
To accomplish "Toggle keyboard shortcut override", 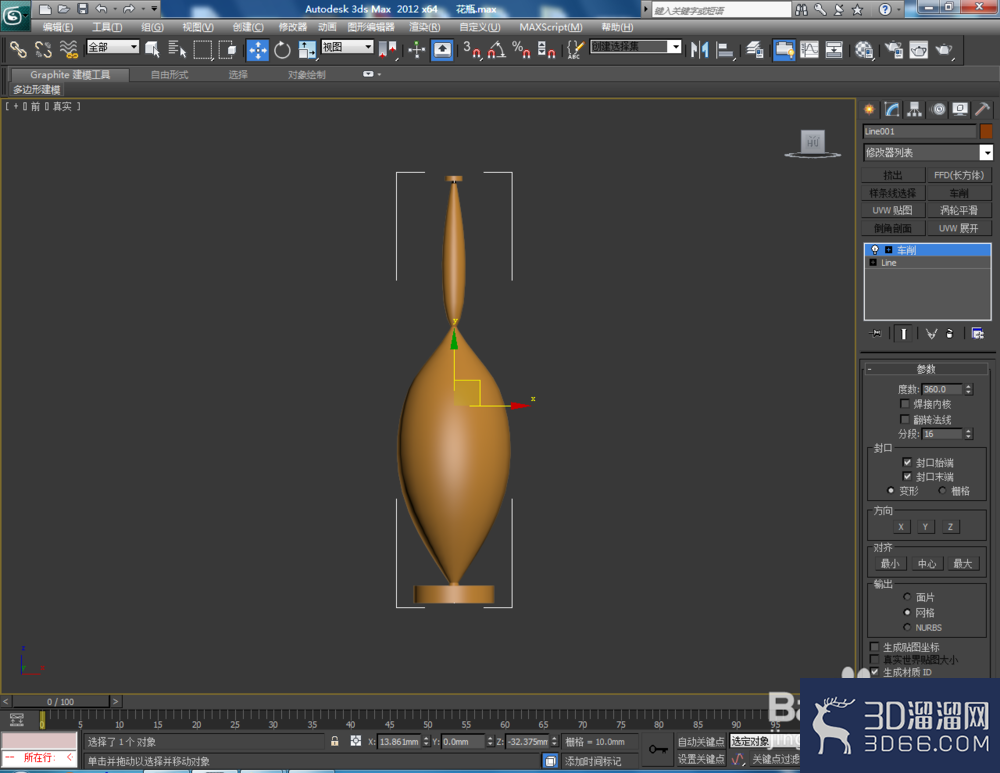I will [442, 50].
